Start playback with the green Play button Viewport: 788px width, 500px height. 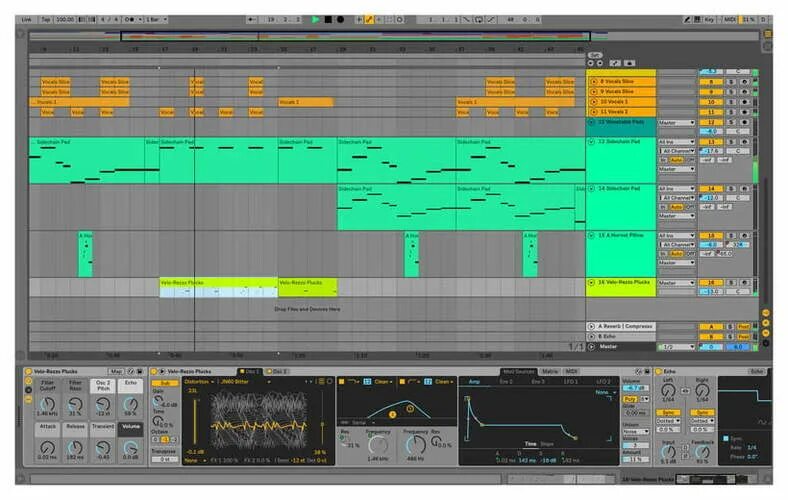click(316, 20)
